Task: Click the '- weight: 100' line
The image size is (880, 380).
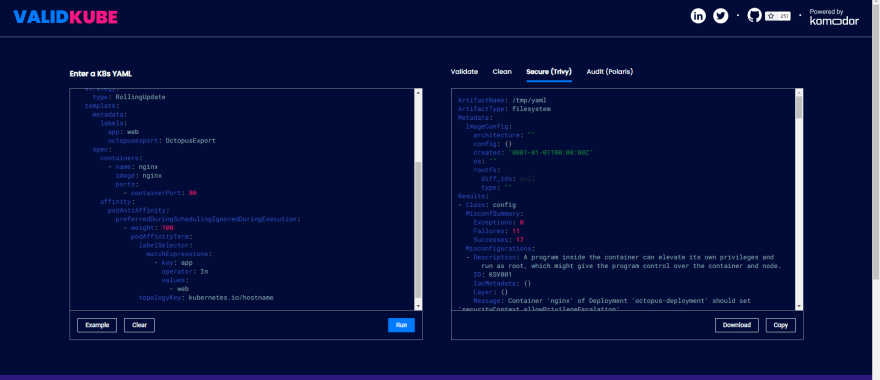Action: pyautogui.click(x=148, y=227)
